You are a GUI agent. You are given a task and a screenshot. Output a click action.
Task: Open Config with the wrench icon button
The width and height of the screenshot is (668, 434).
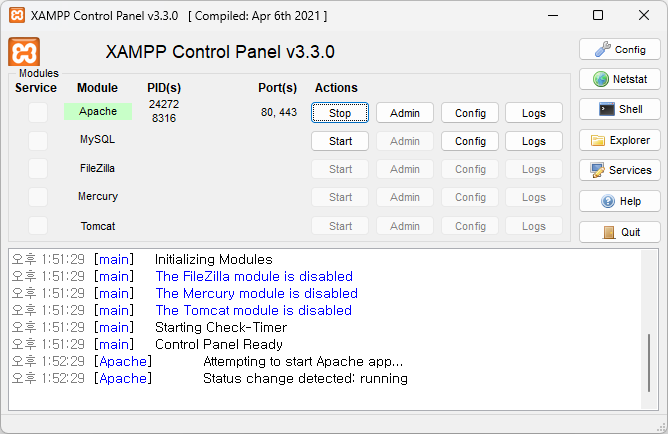tap(619, 49)
